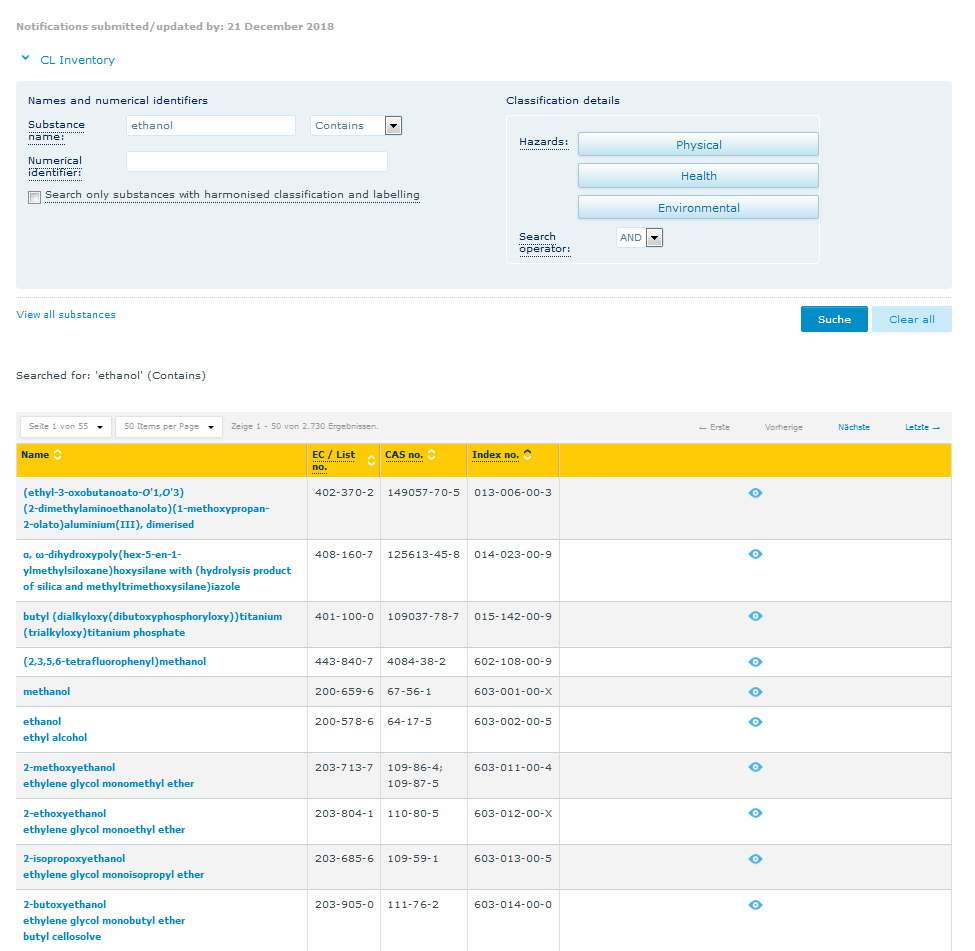
Task: Open the Contains match type dropdown
Action: [393, 126]
